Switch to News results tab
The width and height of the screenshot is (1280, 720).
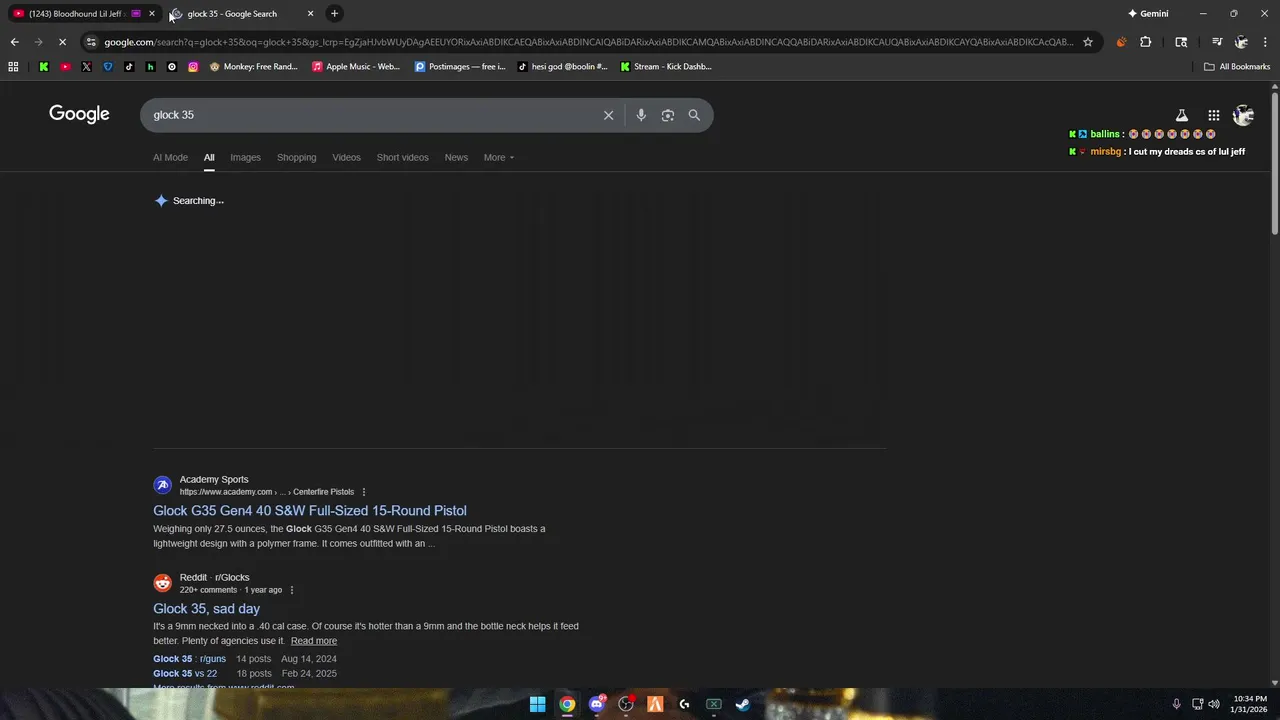click(x=456, y=157)
